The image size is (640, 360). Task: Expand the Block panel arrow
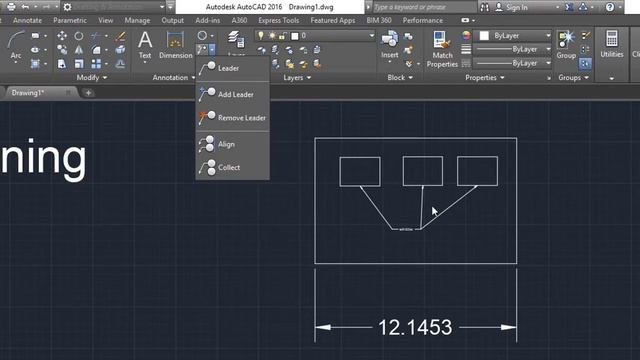411,78
